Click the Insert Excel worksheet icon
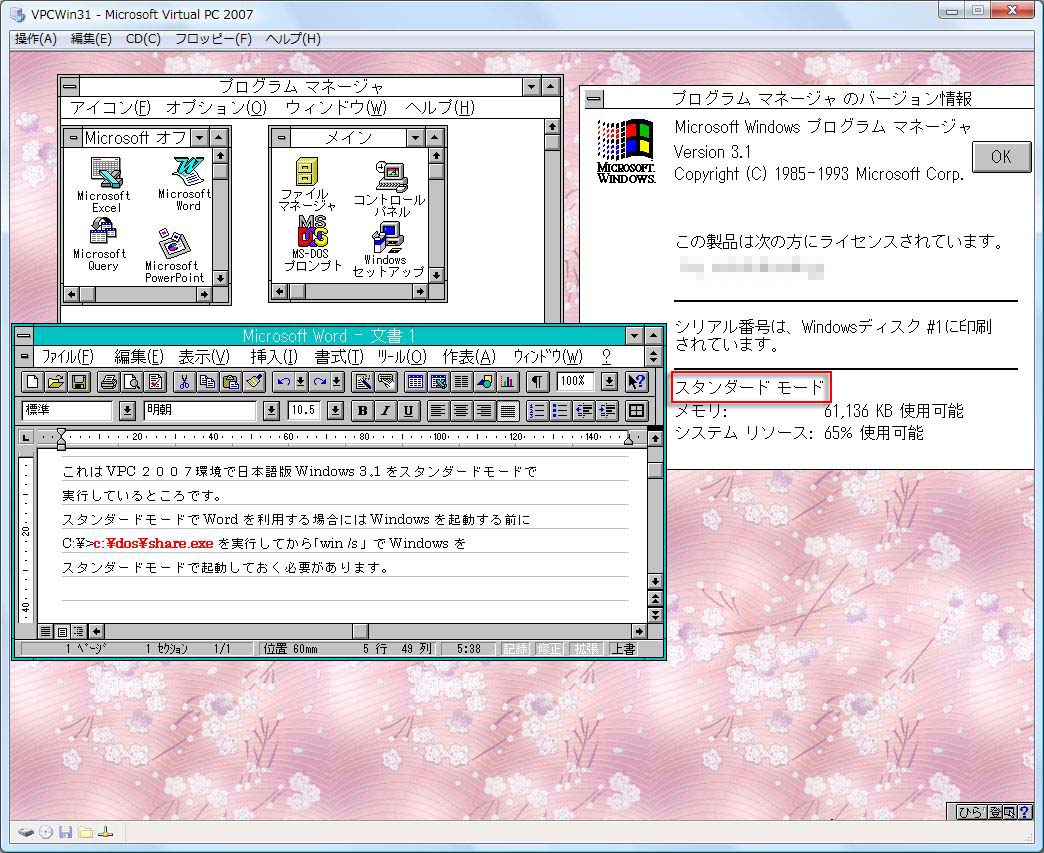This screenshot has width=1044, height=853. (x=438, y=382)
